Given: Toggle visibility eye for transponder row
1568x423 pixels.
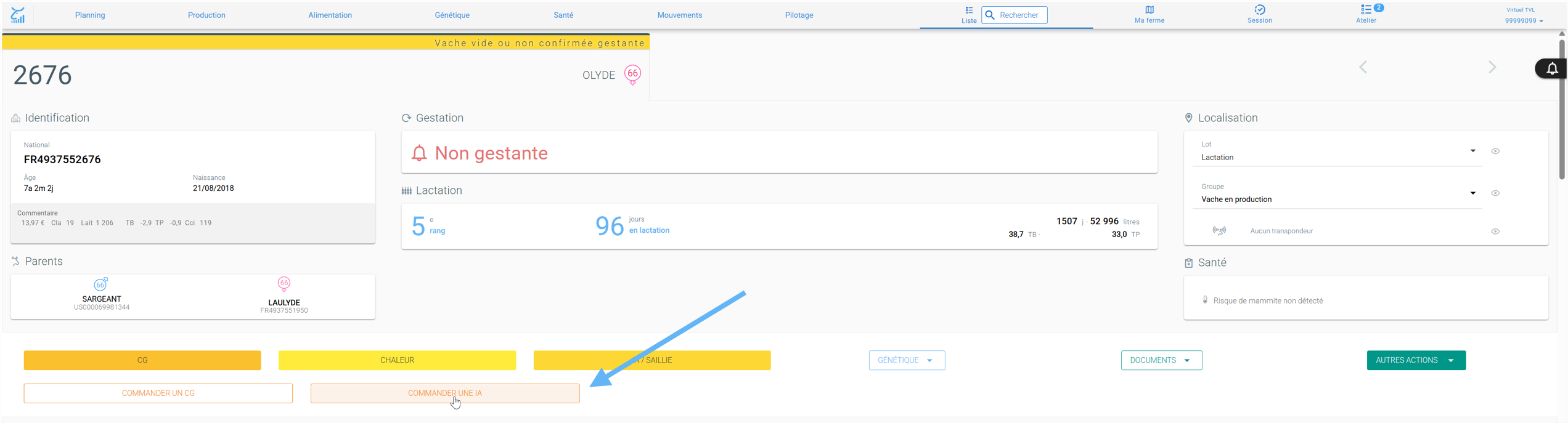Looking at the screenshot, I should pos(1495,232).
